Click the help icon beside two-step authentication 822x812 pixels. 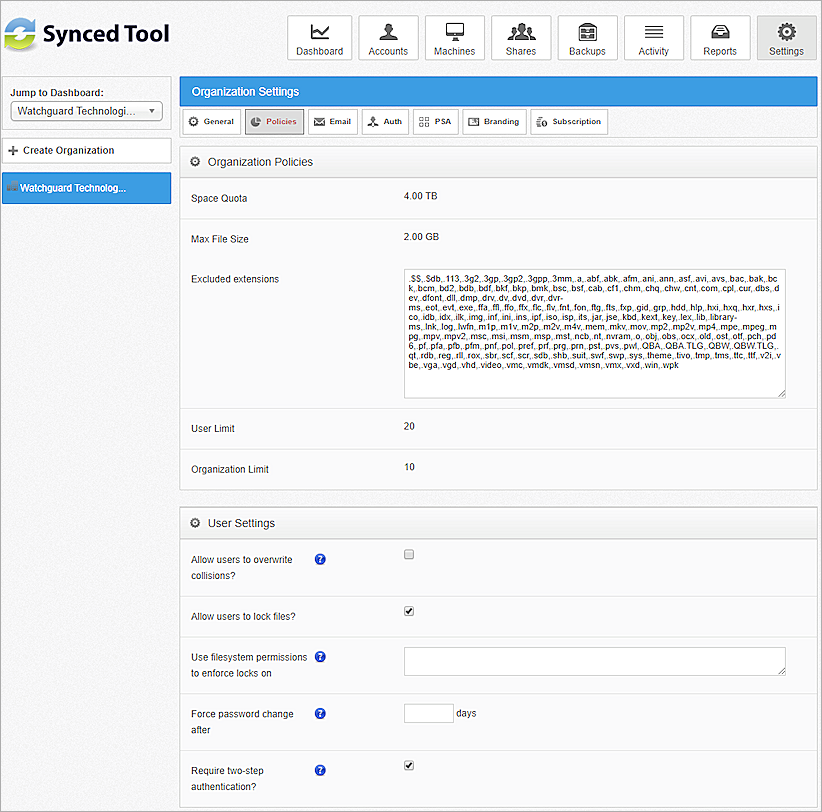319,770
